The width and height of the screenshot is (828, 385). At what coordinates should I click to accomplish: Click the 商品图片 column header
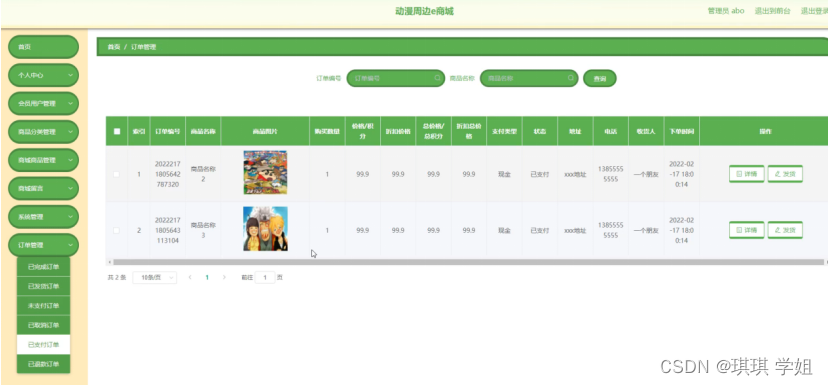tap(265, 132)
